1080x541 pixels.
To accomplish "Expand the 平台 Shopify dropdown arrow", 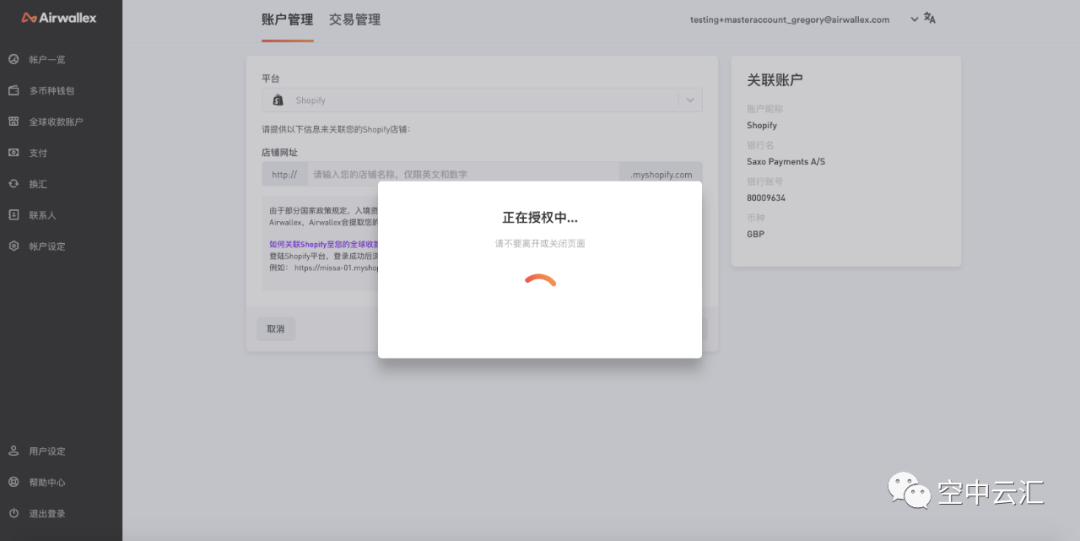I will click(689, 100).
